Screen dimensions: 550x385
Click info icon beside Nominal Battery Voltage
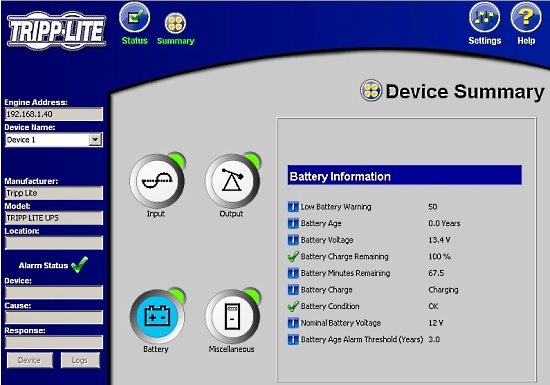[293, 323]
